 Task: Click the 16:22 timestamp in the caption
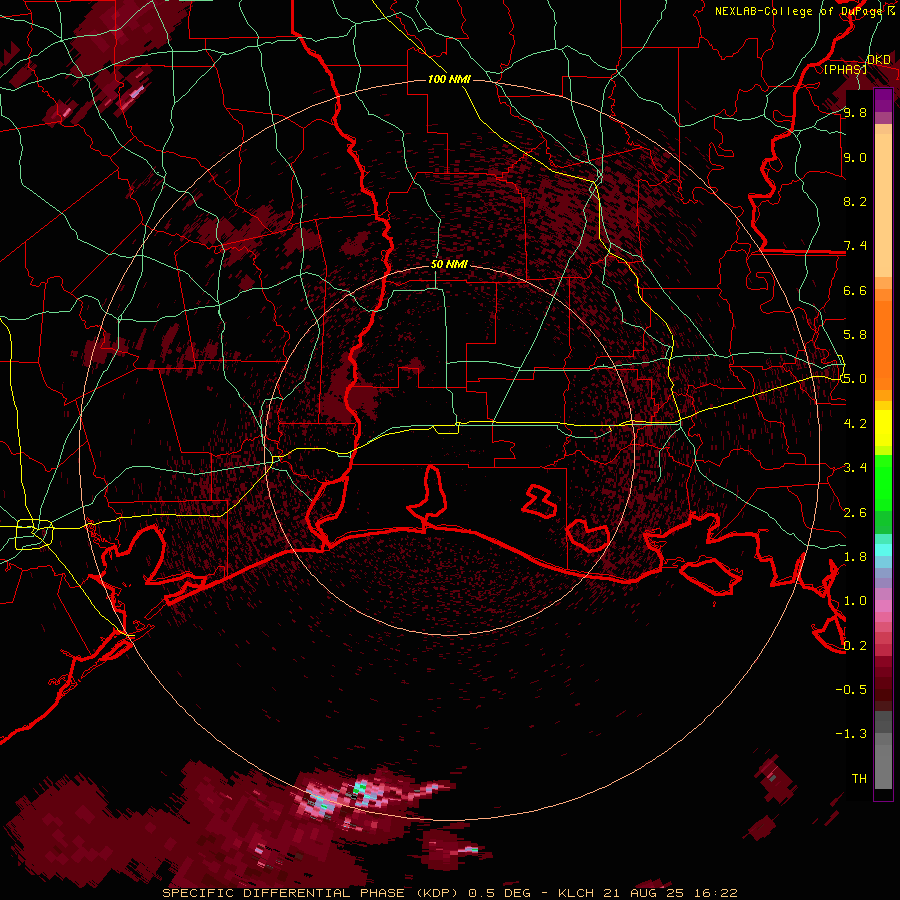pos(715,893)
